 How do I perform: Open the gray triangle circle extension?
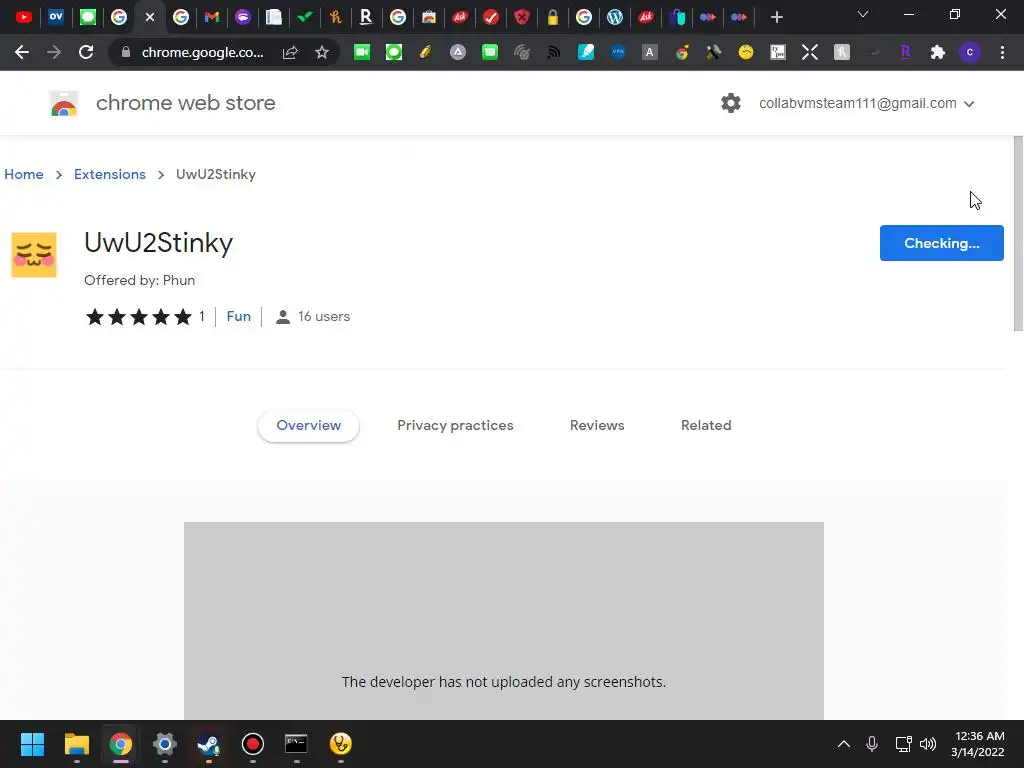pyautogui.click(x=458, y=52)
